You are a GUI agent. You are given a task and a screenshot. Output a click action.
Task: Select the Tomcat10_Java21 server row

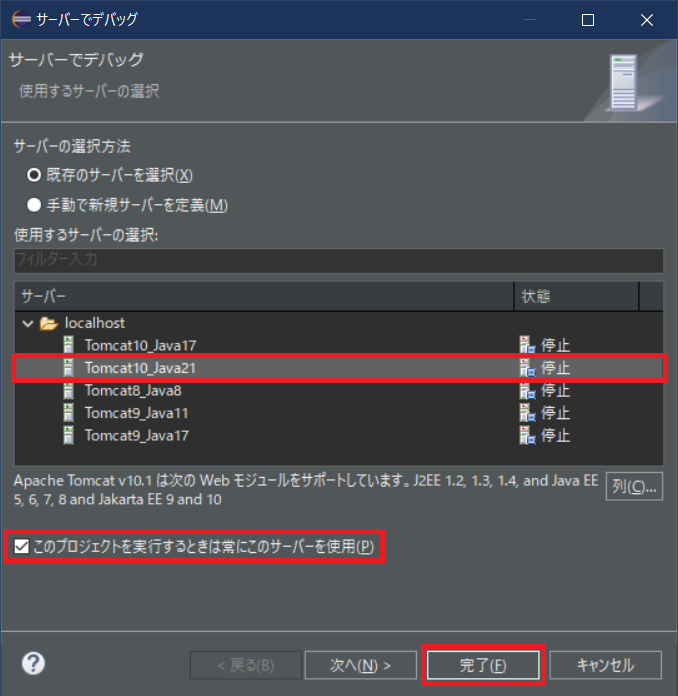339,368
